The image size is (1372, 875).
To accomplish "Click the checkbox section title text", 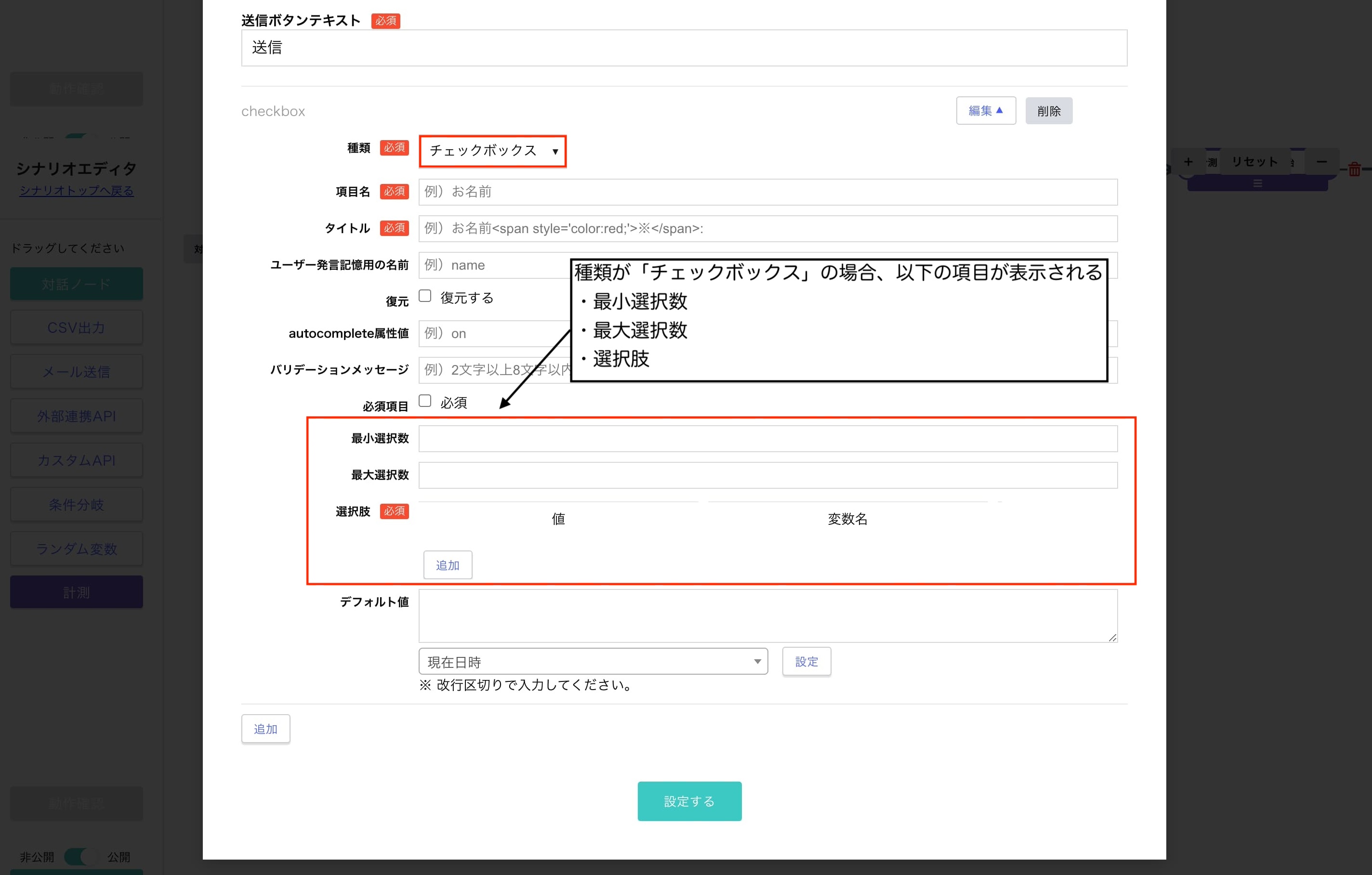I will 273,111.
